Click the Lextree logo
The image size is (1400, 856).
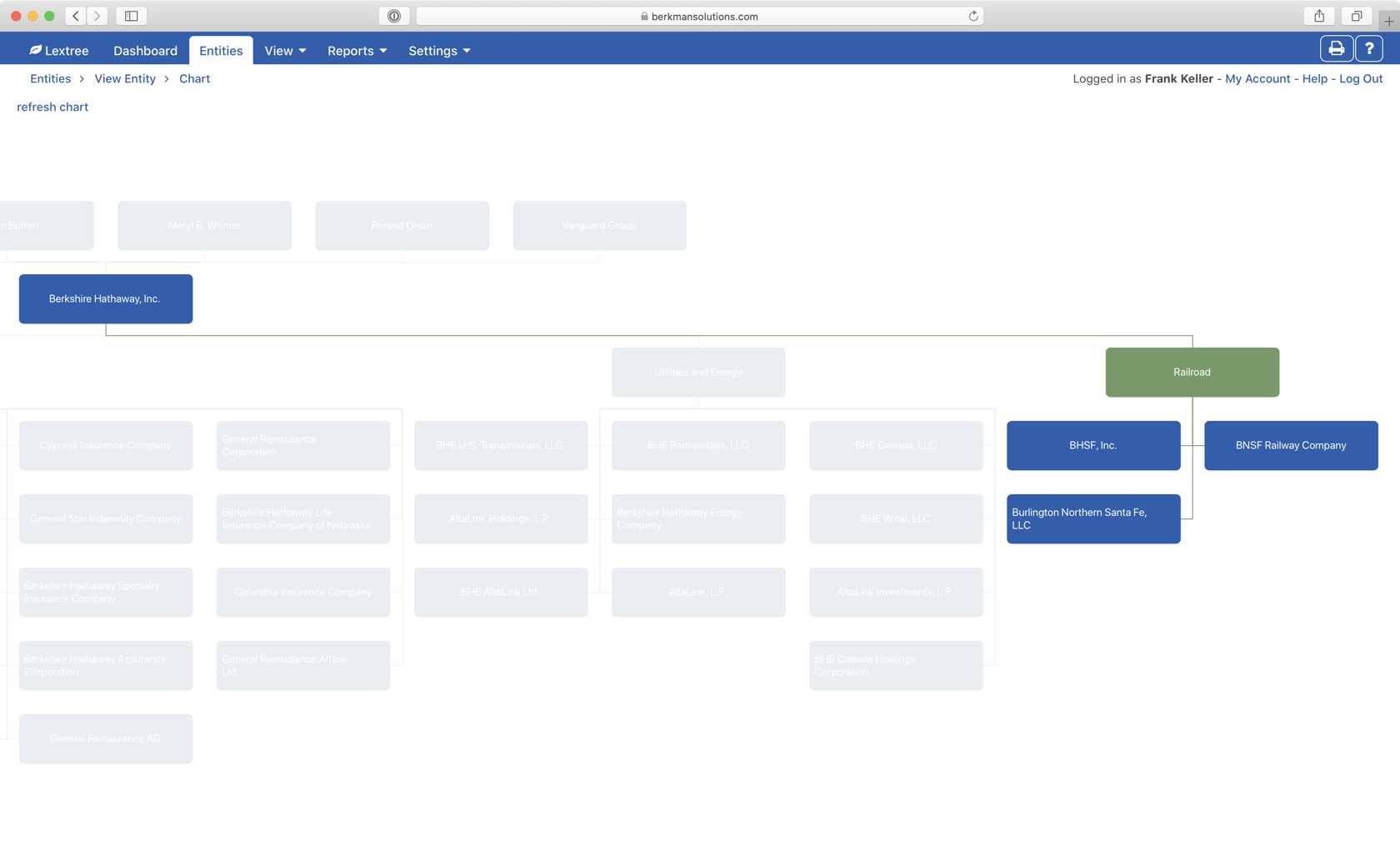(x=58, y=51)
